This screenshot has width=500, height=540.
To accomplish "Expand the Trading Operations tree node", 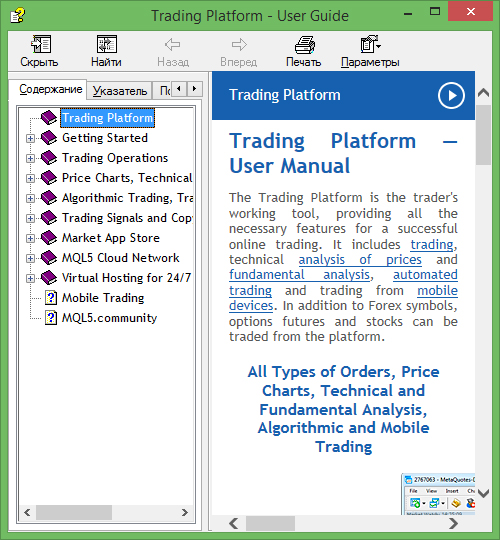I will pyautogui.click(x=30, y=158).
